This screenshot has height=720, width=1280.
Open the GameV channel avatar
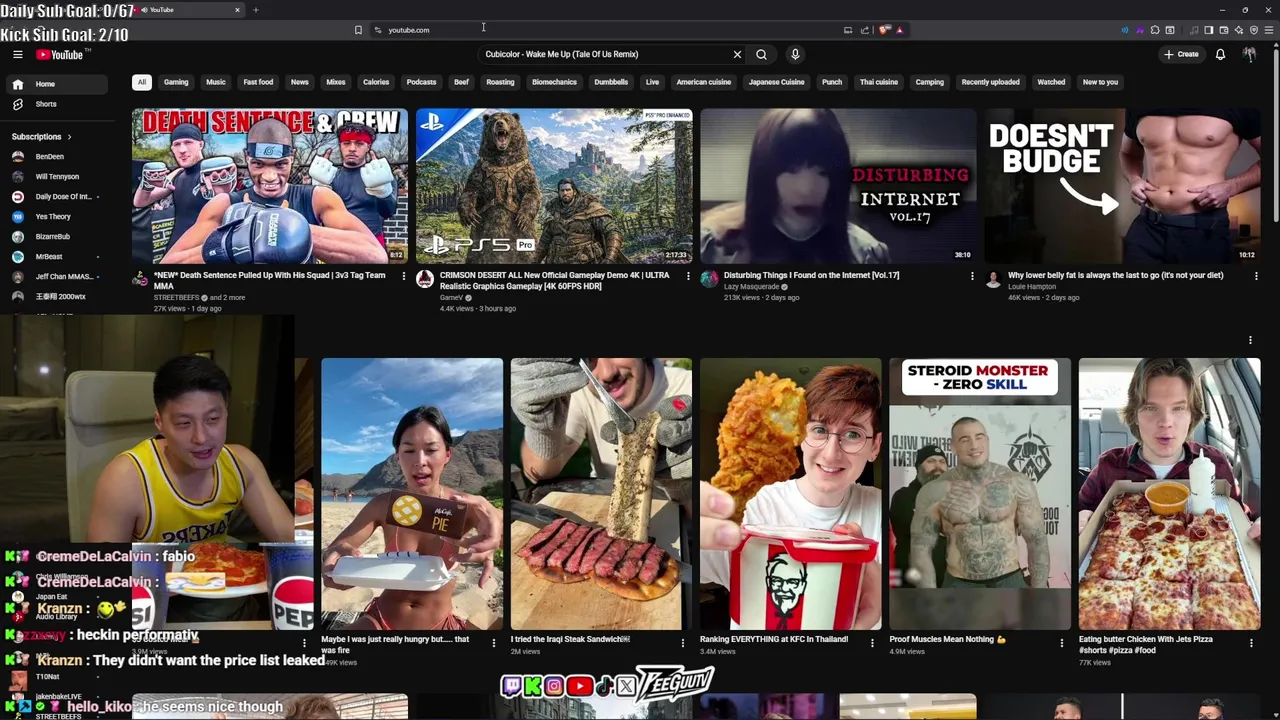click(425, 279)
